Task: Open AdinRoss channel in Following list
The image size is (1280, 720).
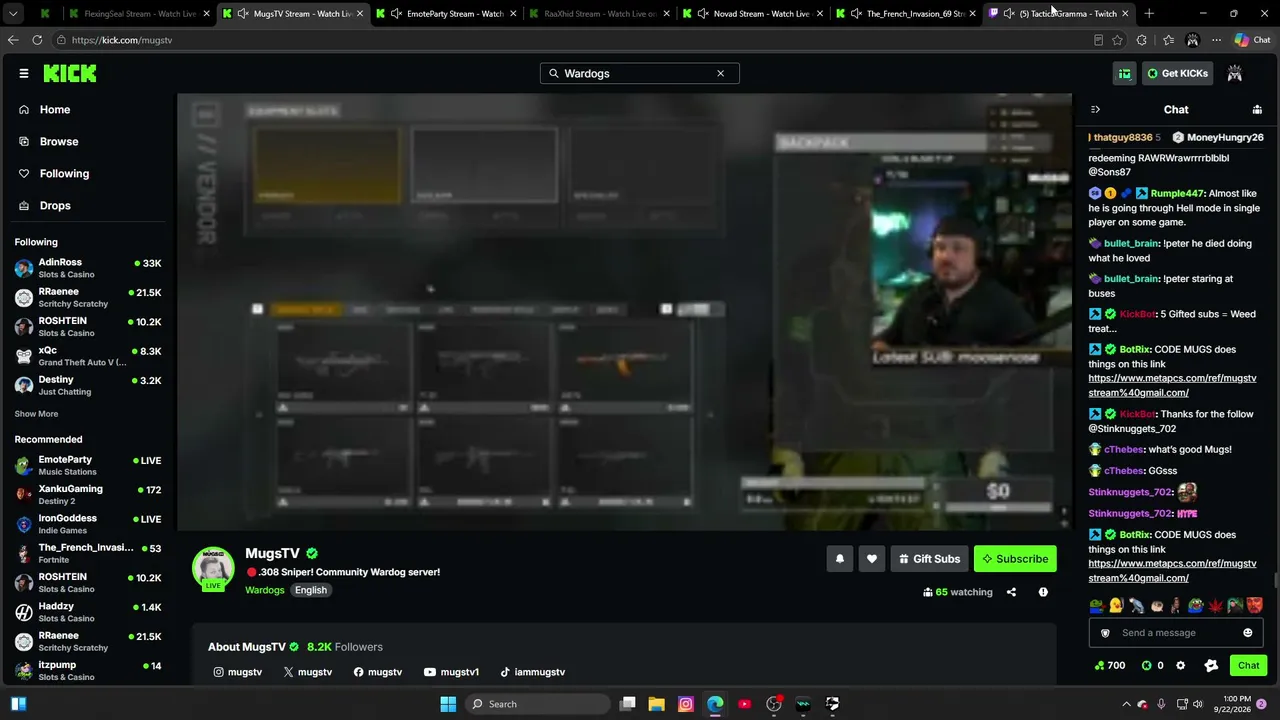Action: point(88,268)
